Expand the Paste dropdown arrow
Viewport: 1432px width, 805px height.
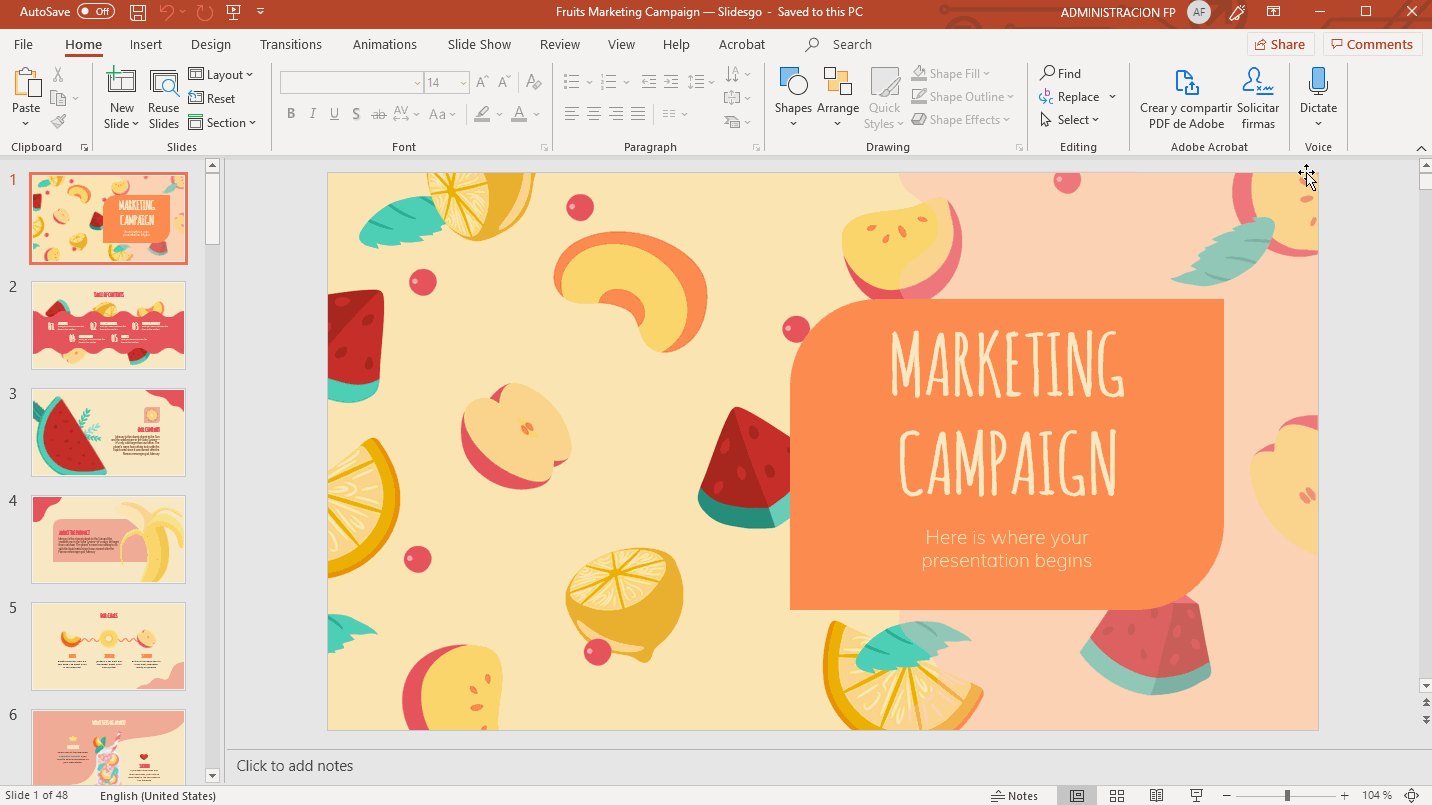tap(26, 121)
